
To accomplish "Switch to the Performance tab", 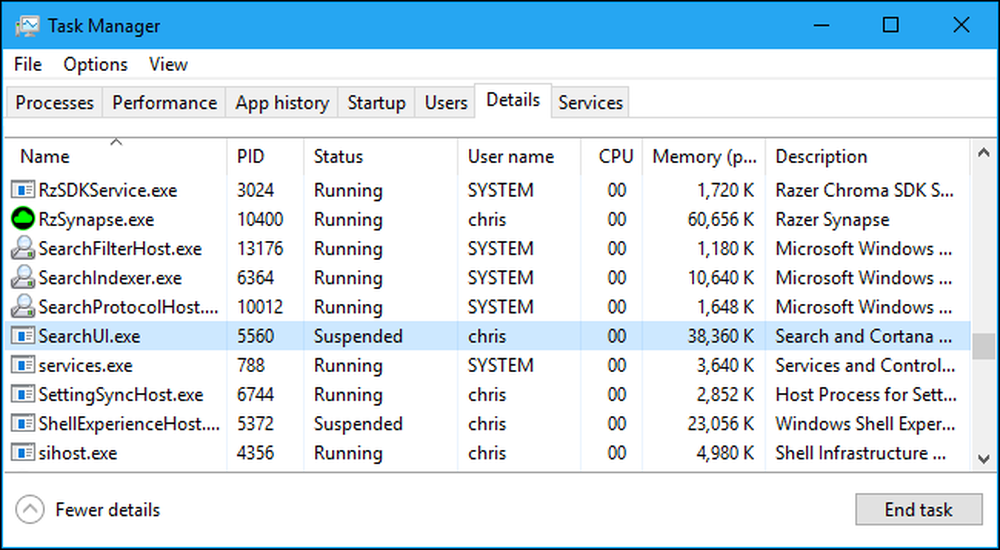I will (x=165, y=103).
